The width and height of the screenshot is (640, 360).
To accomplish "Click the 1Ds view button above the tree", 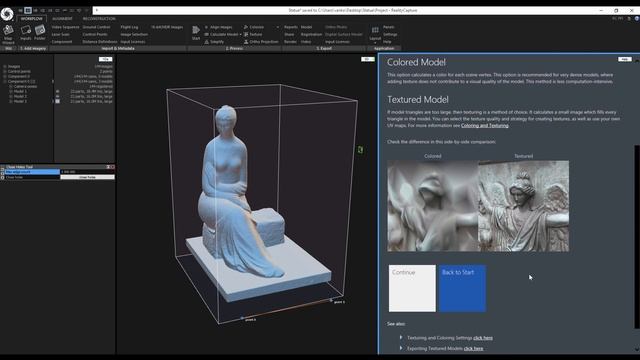I will tap(106, 59).
